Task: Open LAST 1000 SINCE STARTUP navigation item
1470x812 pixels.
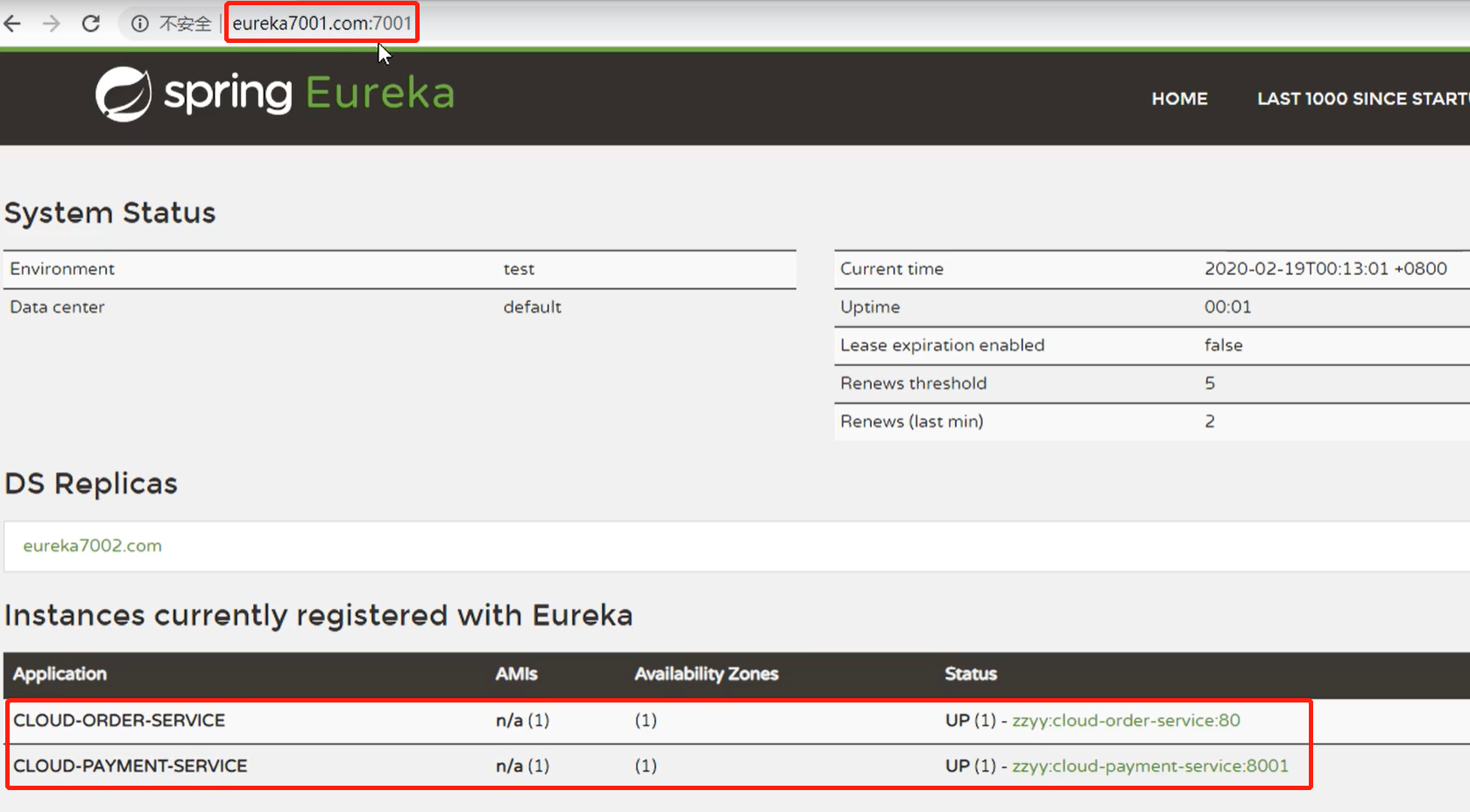Action: pos(1363,99)
